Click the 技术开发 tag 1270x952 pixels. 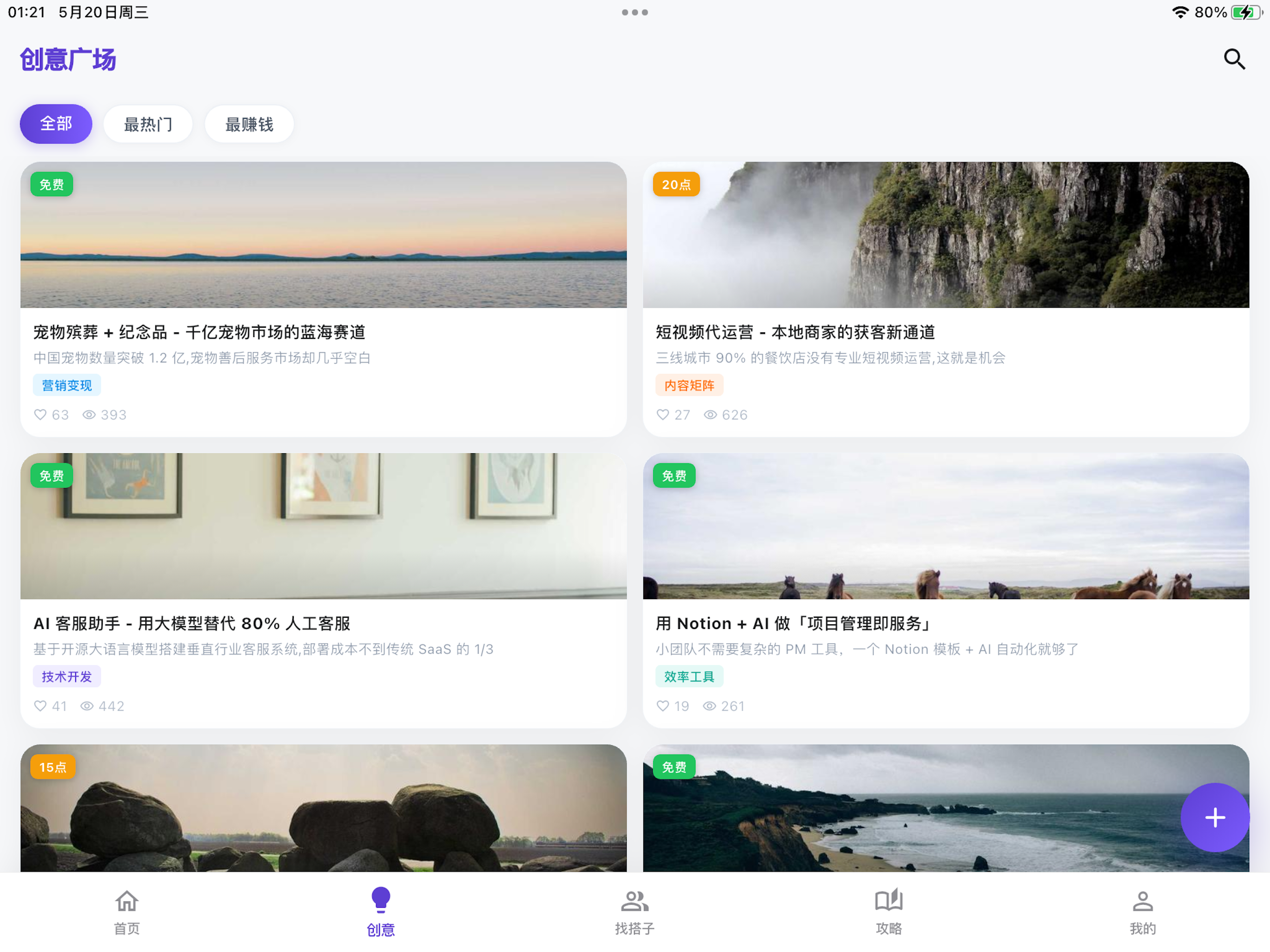coord(66,676)
